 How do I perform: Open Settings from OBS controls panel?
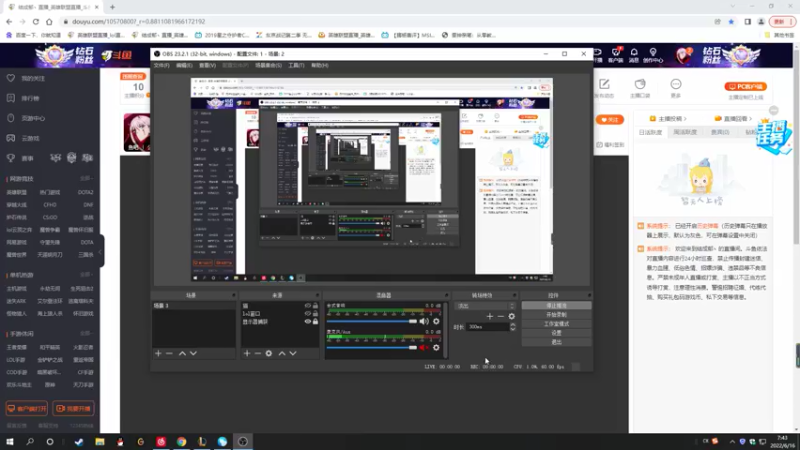coord(556,333)
